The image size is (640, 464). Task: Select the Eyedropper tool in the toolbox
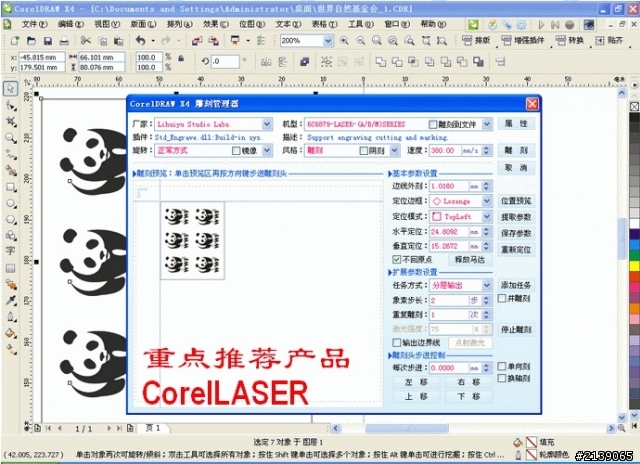tap(11, 300)
